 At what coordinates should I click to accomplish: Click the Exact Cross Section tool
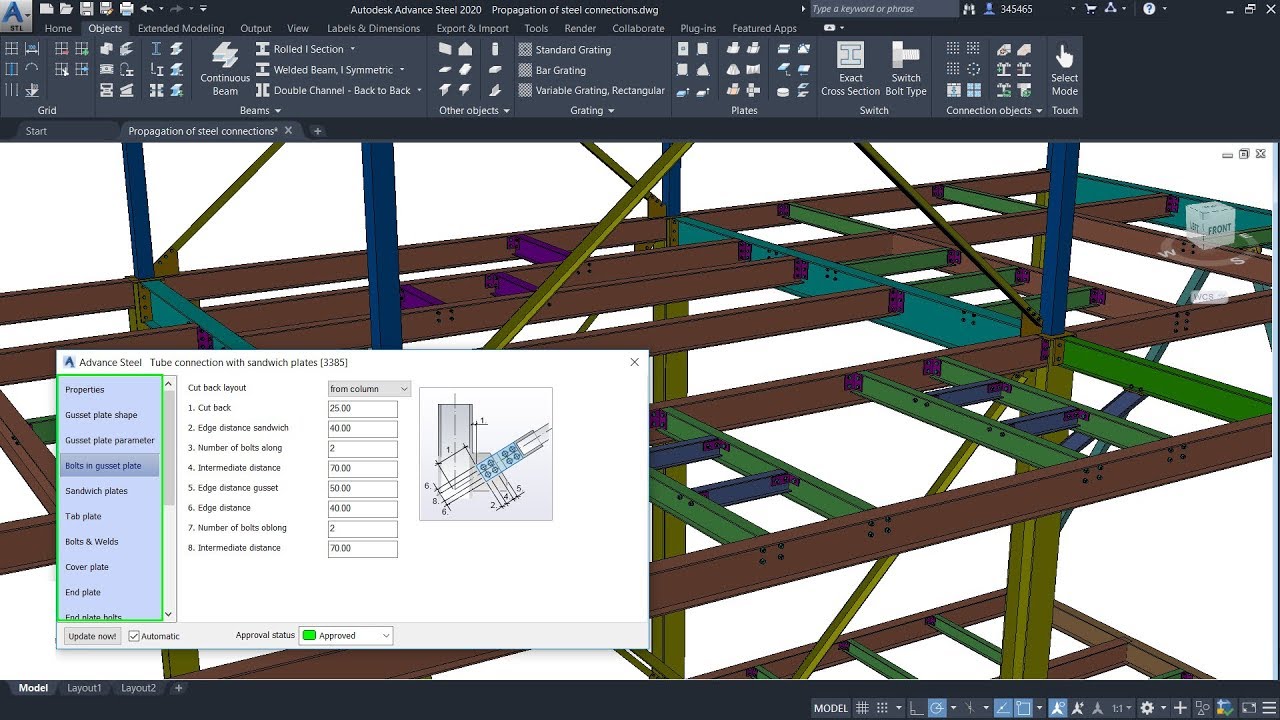(x=849, y=70)
